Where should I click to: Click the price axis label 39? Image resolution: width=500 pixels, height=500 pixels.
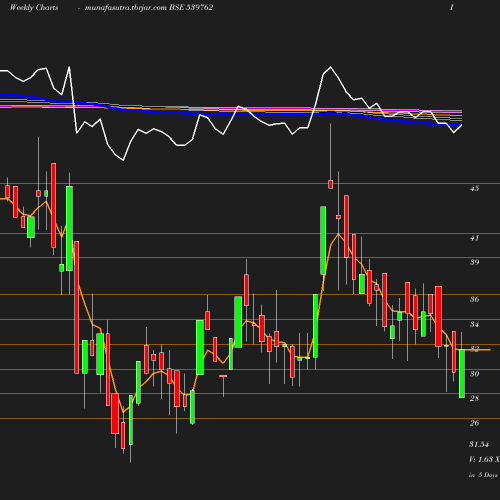(474, 262)
